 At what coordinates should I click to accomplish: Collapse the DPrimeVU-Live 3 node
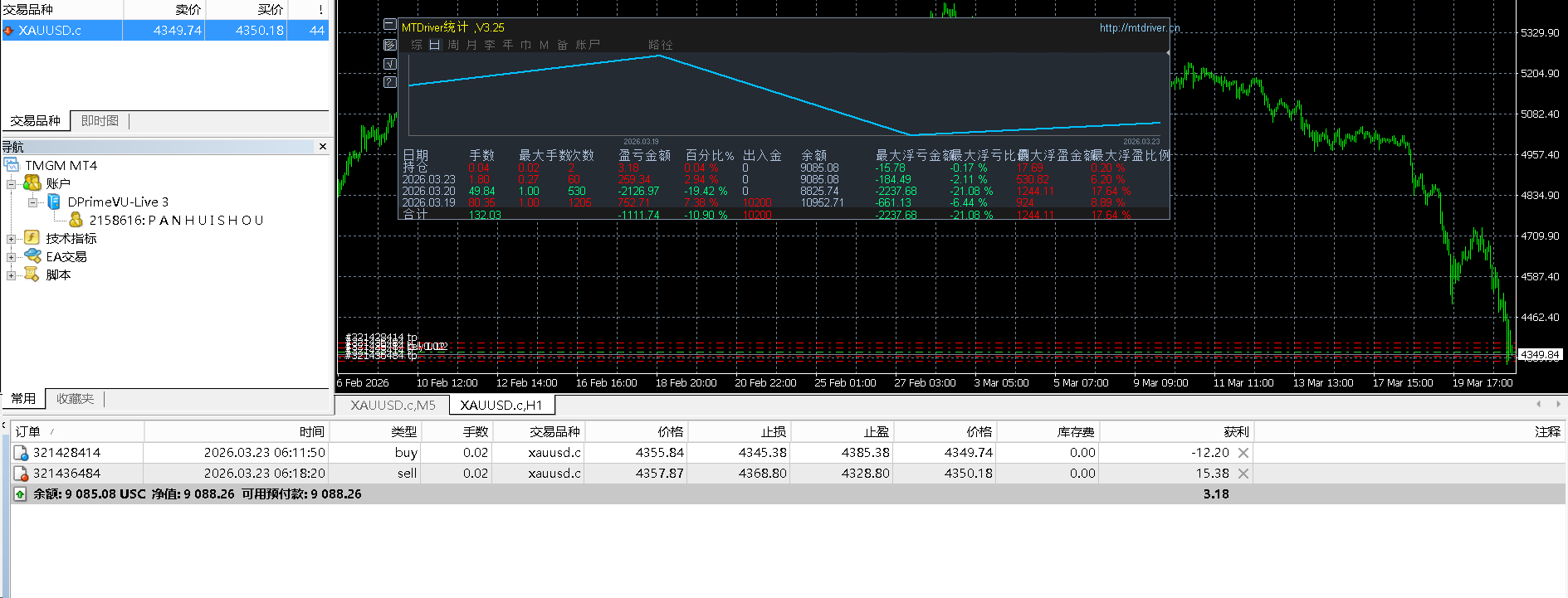click(x=32, y=202)
